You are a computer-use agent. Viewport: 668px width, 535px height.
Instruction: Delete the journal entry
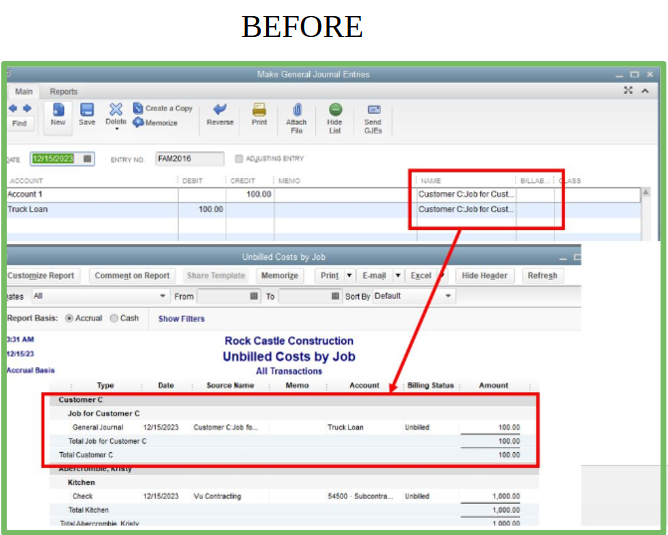tap(116, 115)
